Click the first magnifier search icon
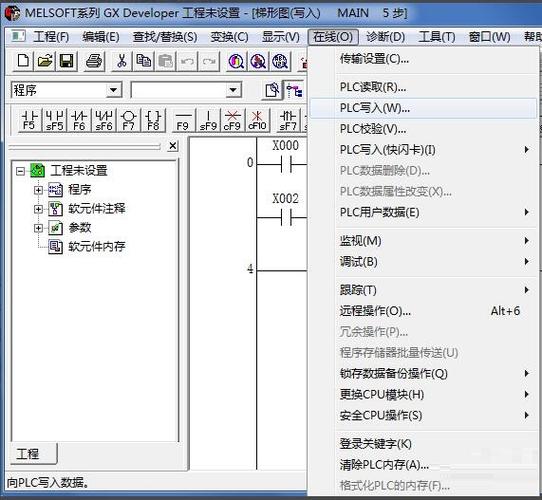This screenshot has height=500, width=542. (236, 62)
